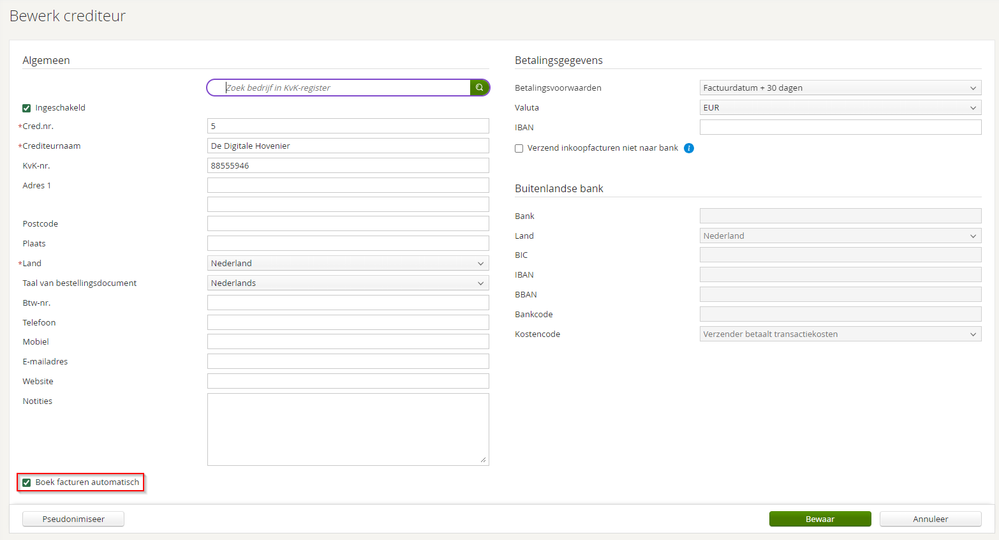Click the green KvK search magnifier icon
Screen dimensions: 999x540
coord(480,88)
